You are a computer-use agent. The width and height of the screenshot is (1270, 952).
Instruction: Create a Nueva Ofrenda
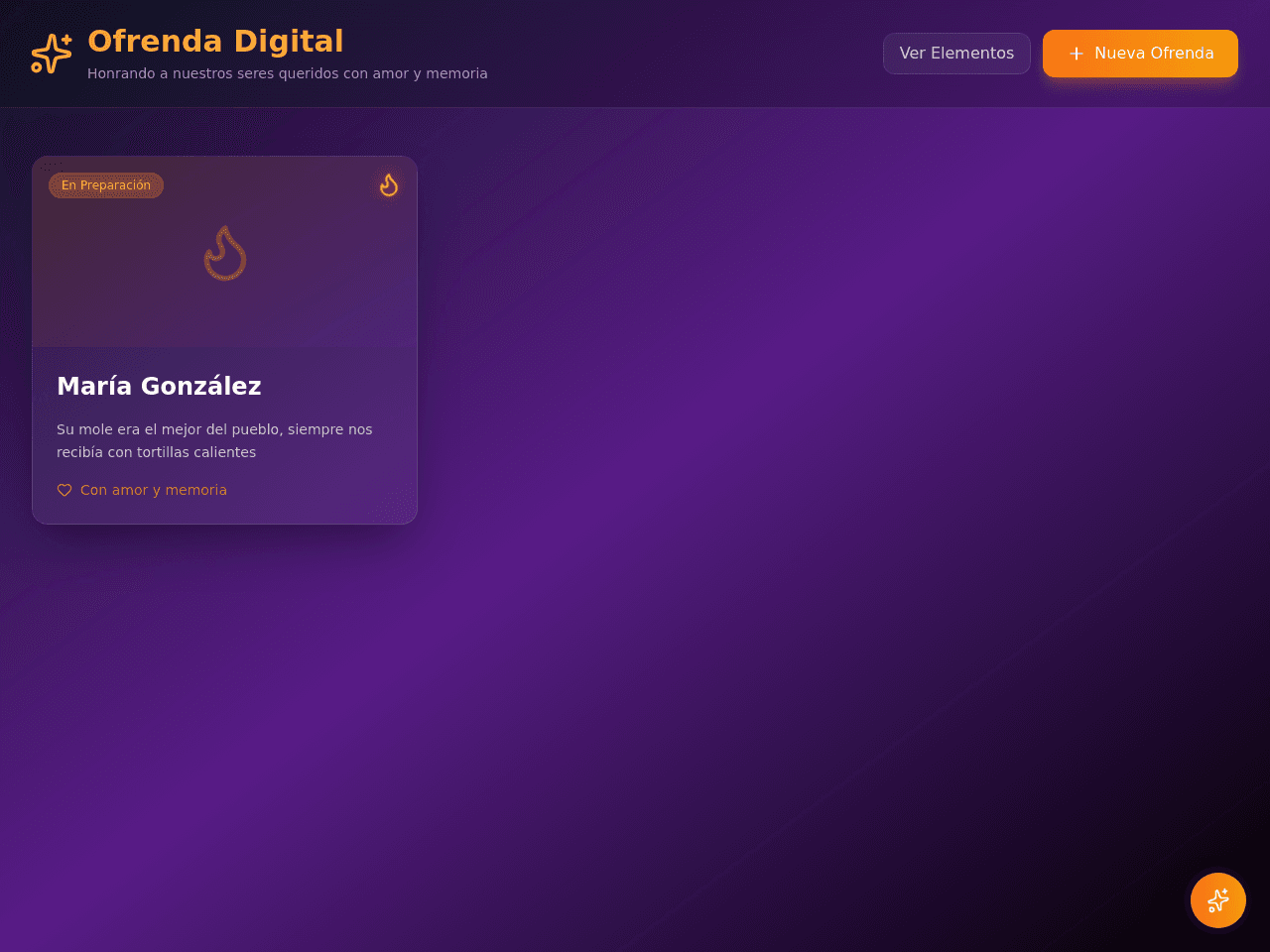pyautogui.click(x=1140, y=54)
